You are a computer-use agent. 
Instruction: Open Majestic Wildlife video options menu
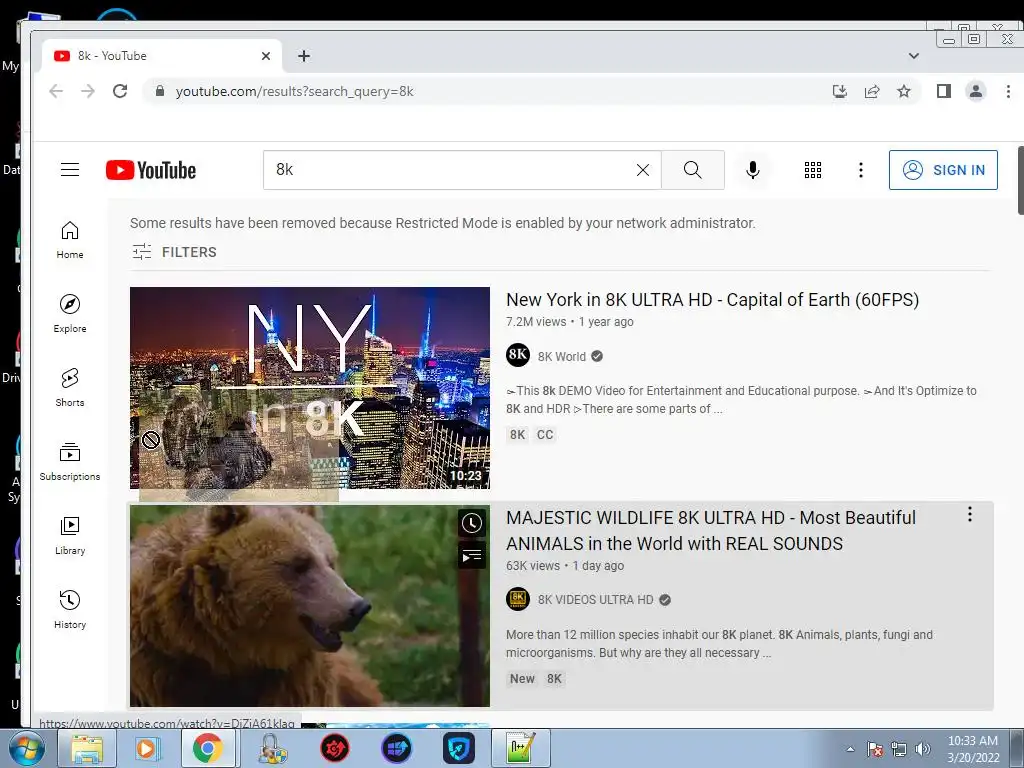click(970, 514)
